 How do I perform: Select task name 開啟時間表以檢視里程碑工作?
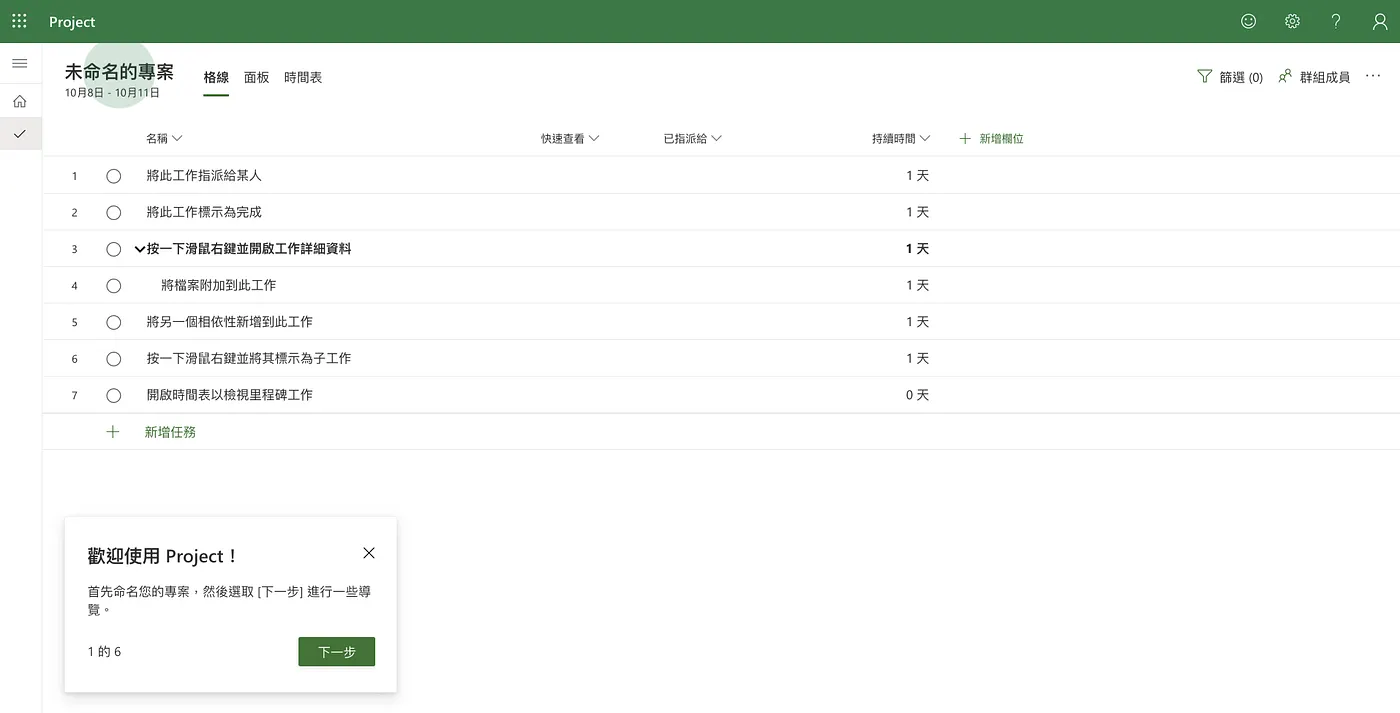coord(230,395)
